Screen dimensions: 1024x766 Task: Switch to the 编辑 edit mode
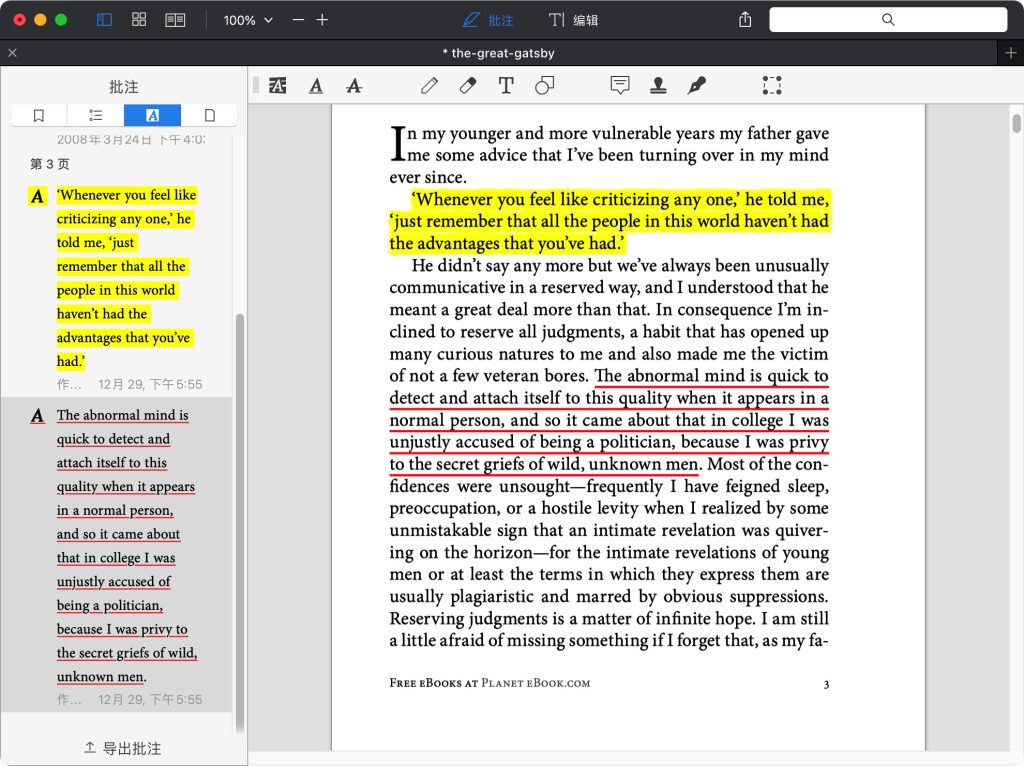point(573,20)
